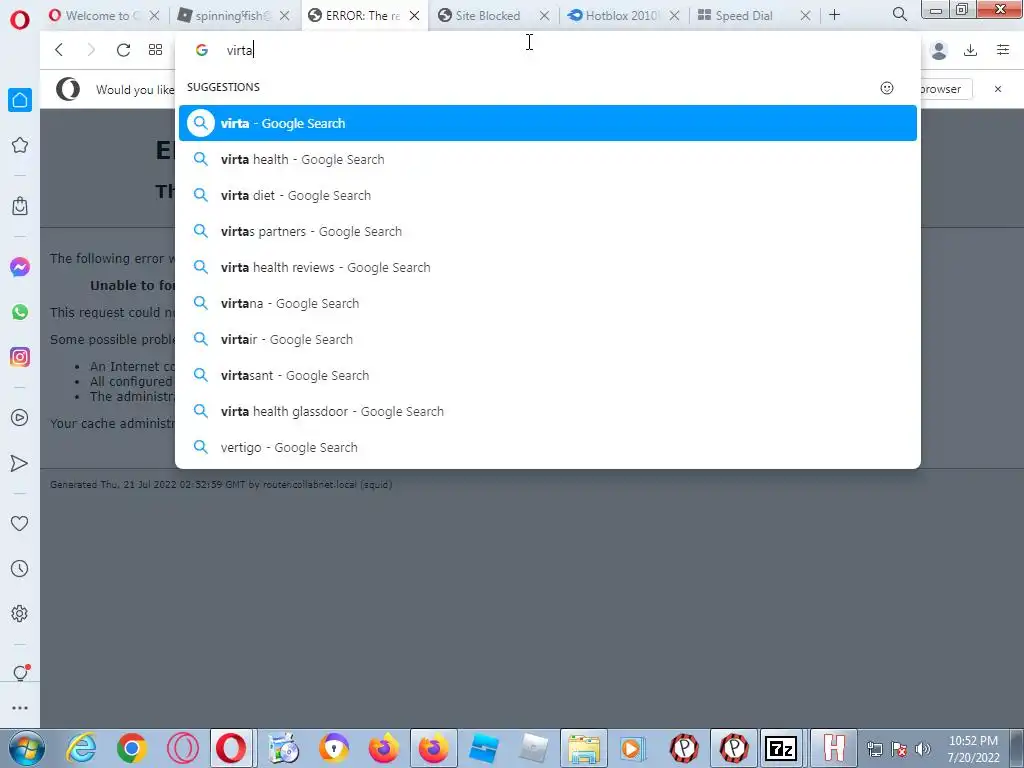Open the profile account icon
1024x768 pixels.
(x=939, y=50)
